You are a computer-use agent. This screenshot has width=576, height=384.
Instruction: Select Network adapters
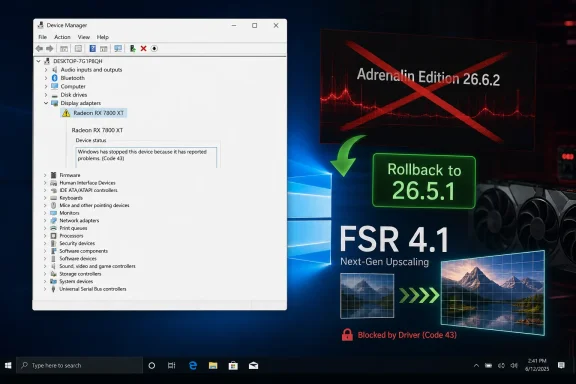coord(79,220)
